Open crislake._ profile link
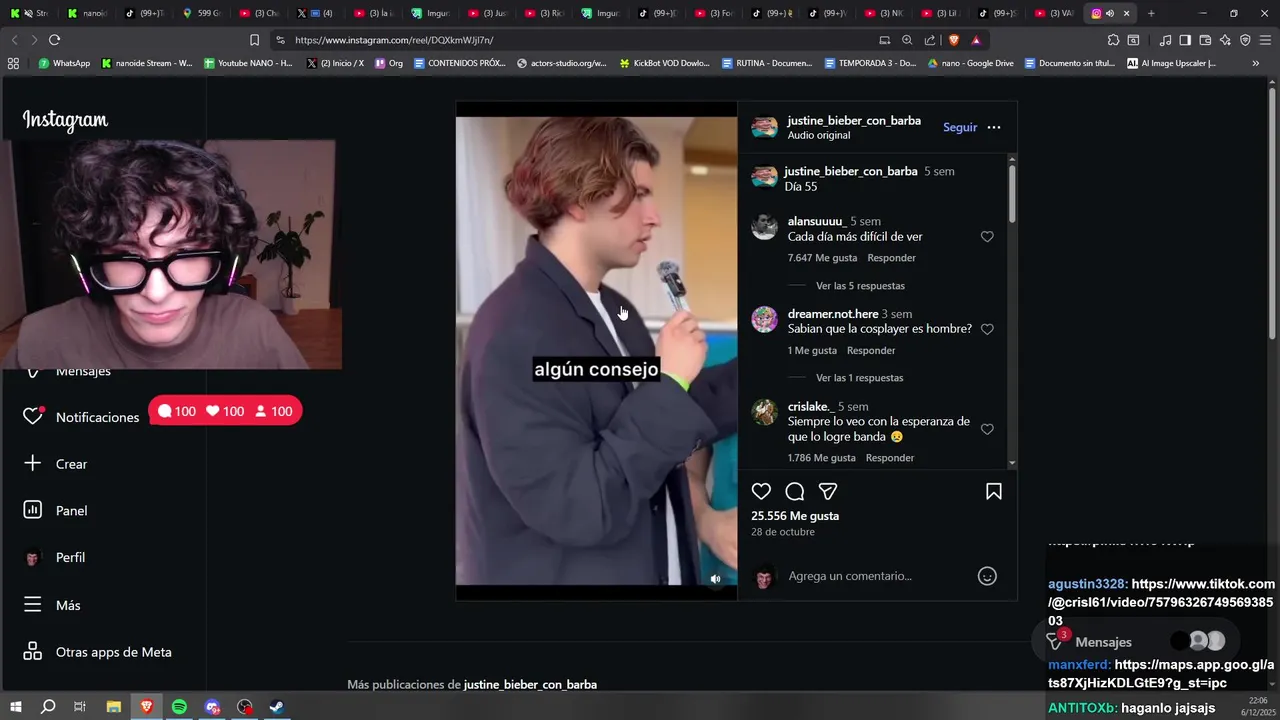This screenshot has height=720, width=1280. point(811,407)
